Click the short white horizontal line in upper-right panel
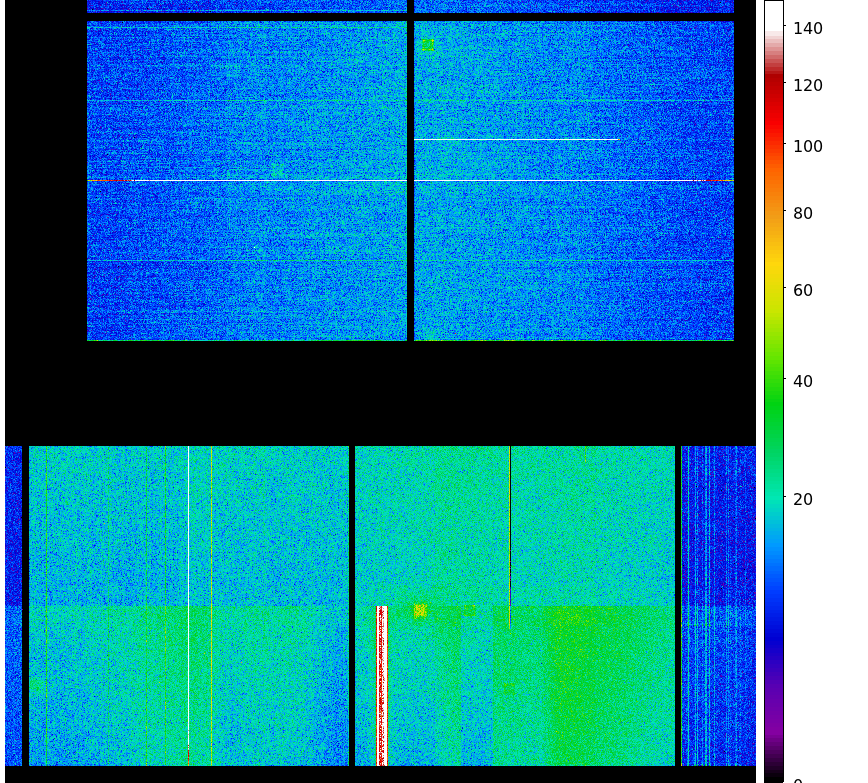868x783 pixels. 515,139
